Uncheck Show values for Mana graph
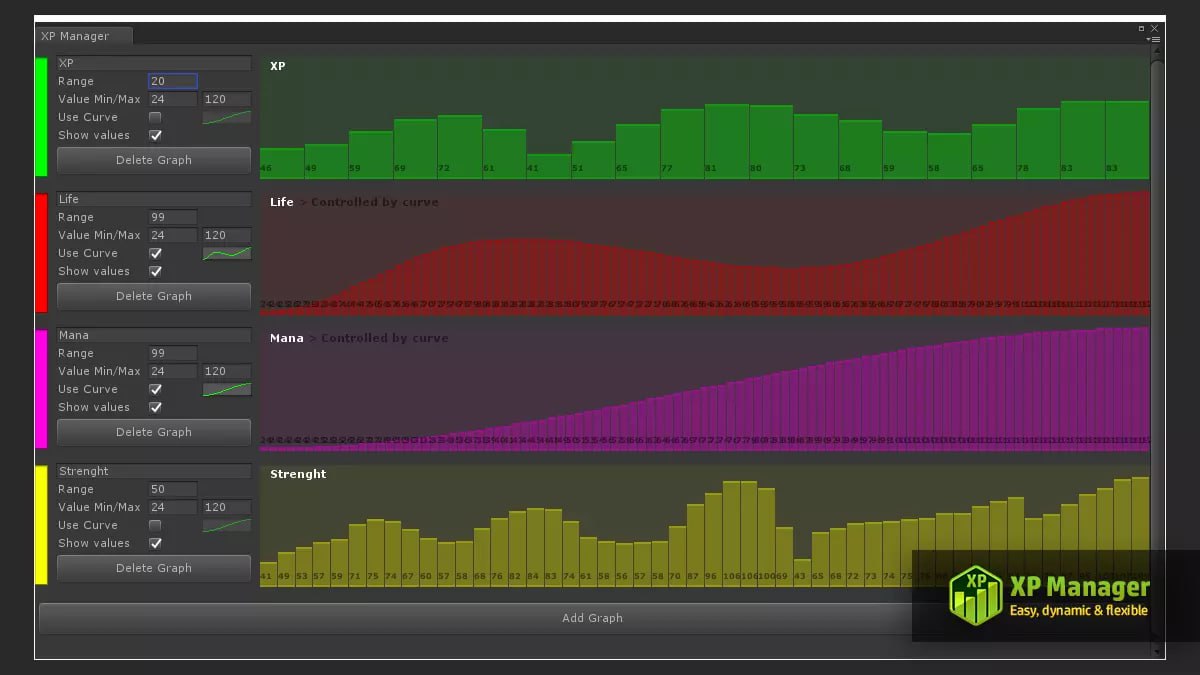 [x=155, y=407]
